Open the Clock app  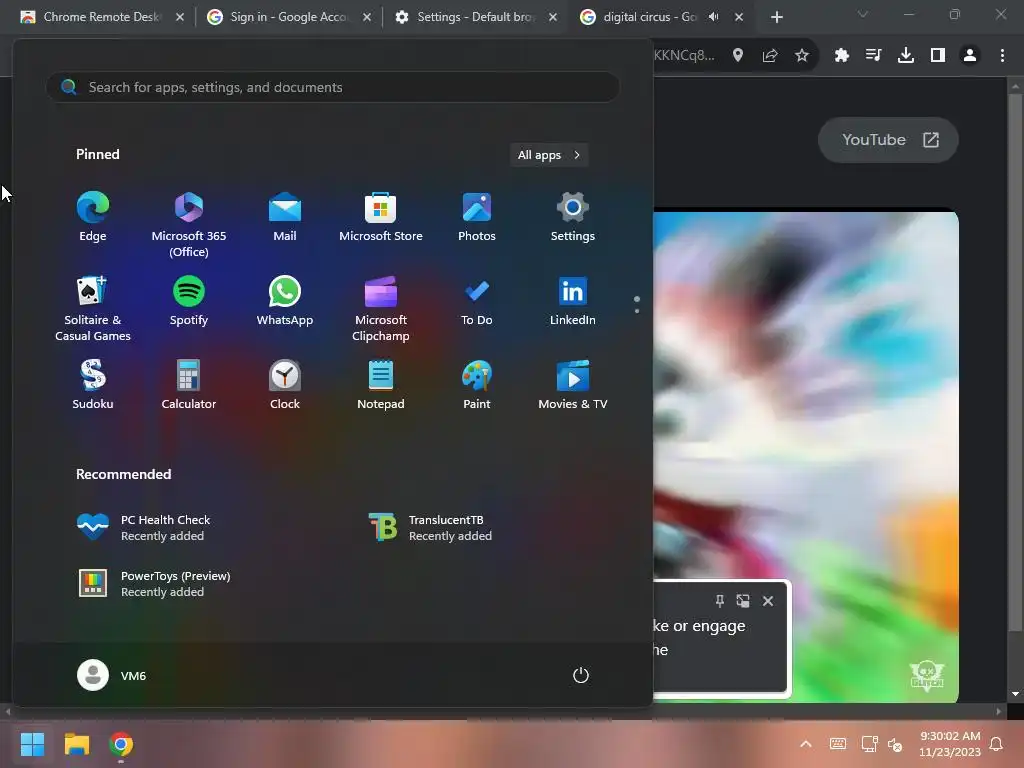click(x=285, y=385)
